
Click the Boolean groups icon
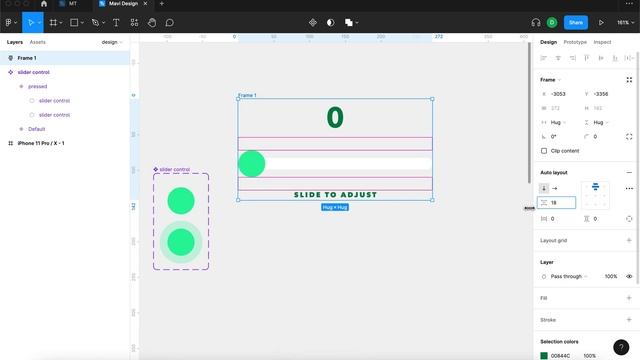click(349, 23)
